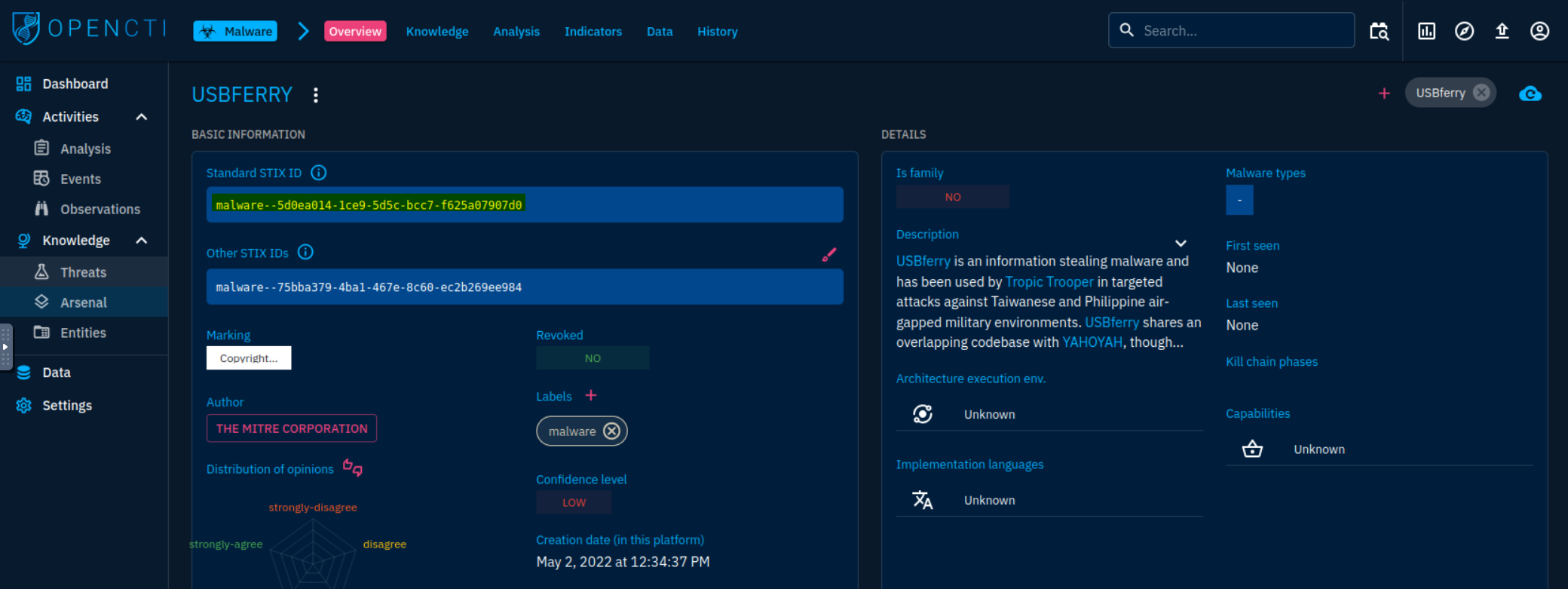Open Data in the sidebar
The width and height of the screenshot is (1568, 589).
[x=84, y=373]
